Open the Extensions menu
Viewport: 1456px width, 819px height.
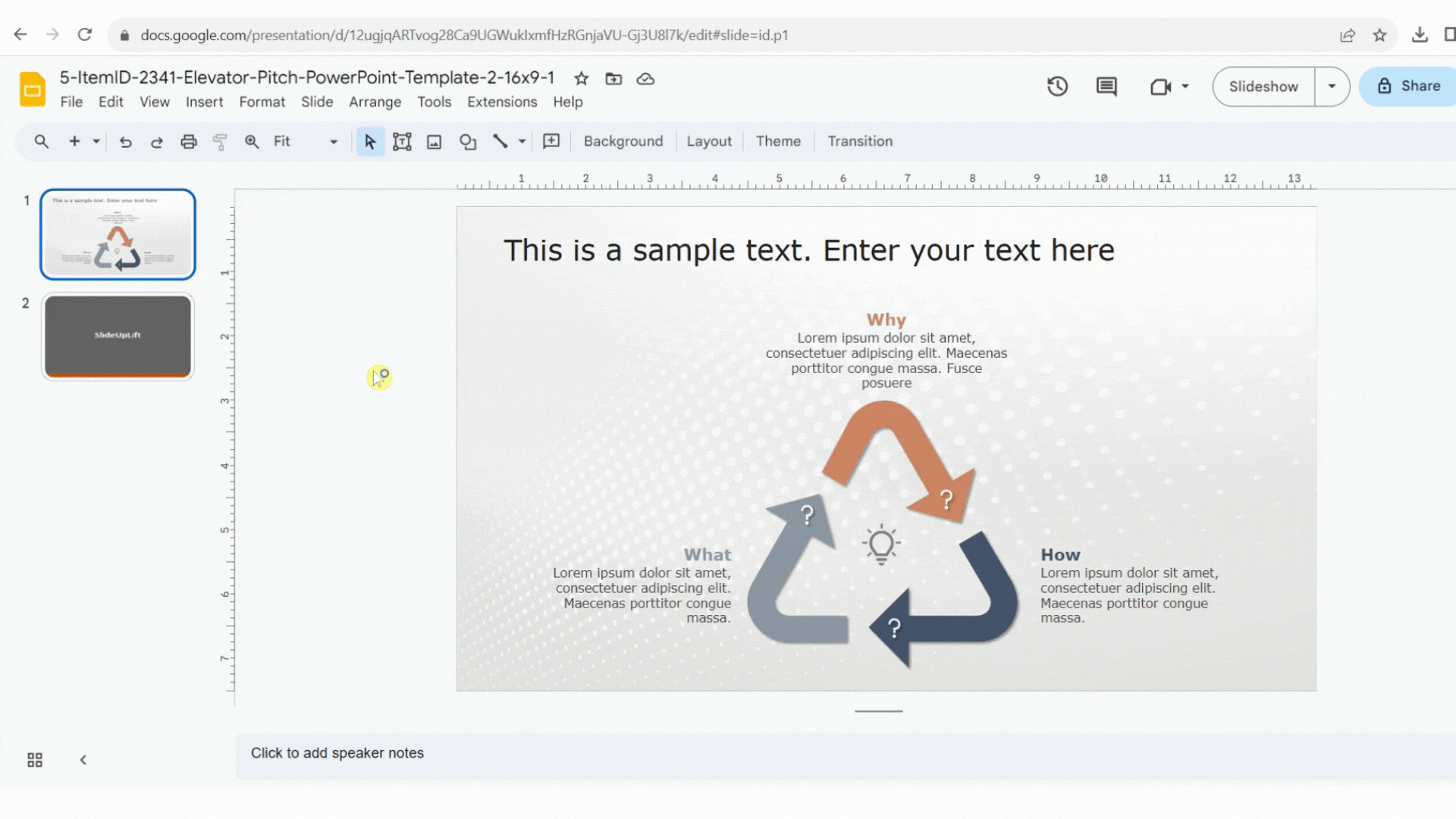pos(501,102)
